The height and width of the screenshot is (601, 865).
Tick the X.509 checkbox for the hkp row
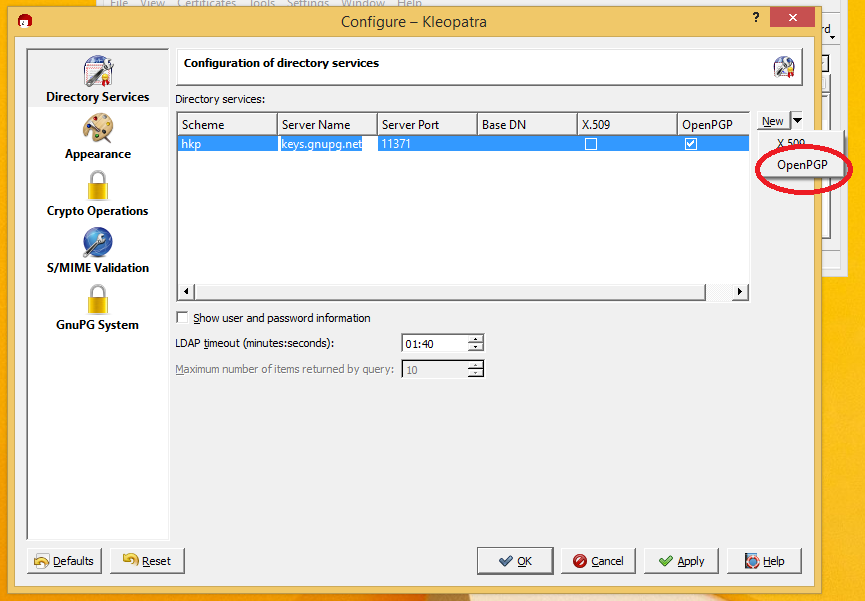pos(591,144)
